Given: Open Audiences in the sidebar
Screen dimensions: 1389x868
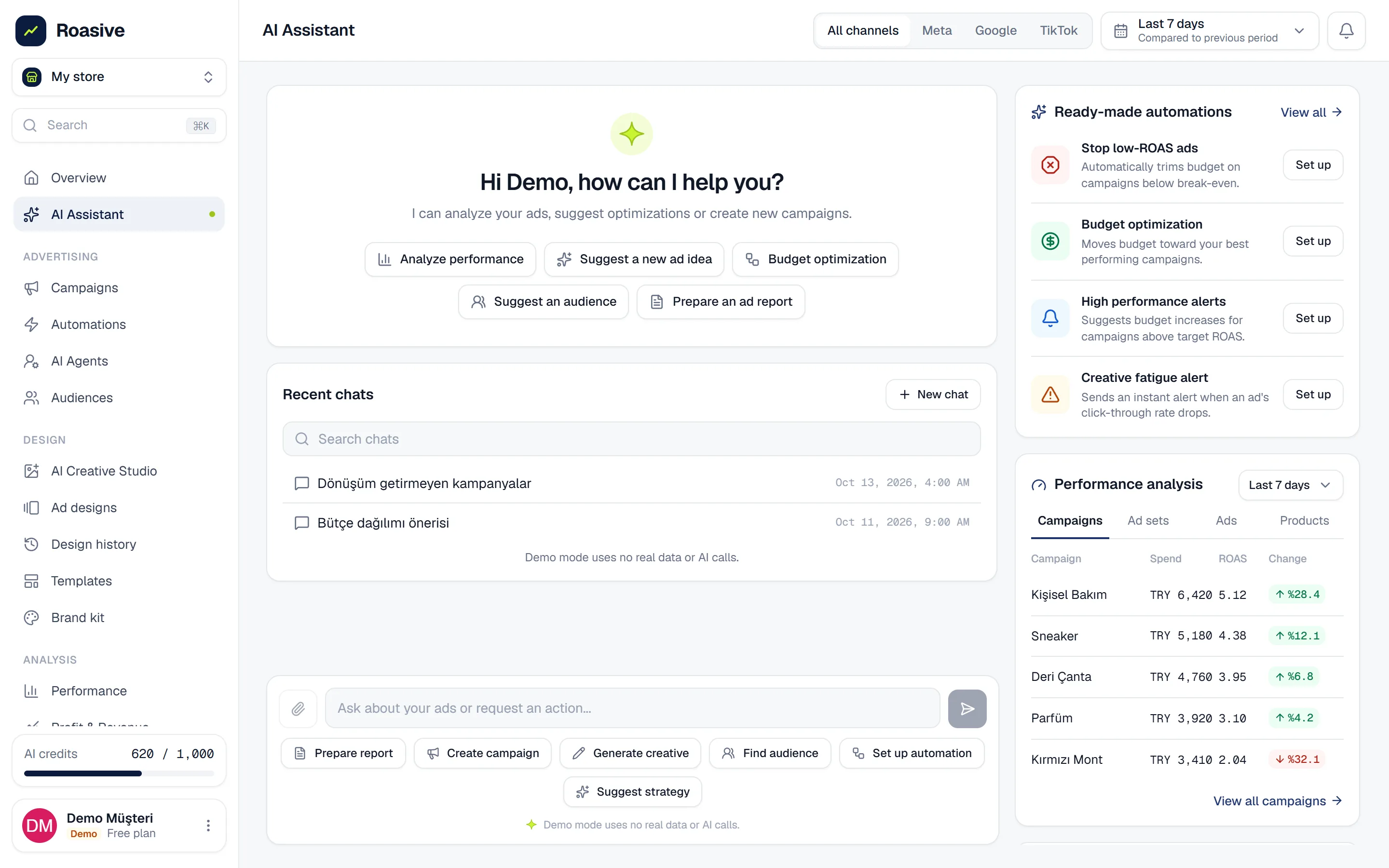Looking at the screenshot, I should pos(119,398).
